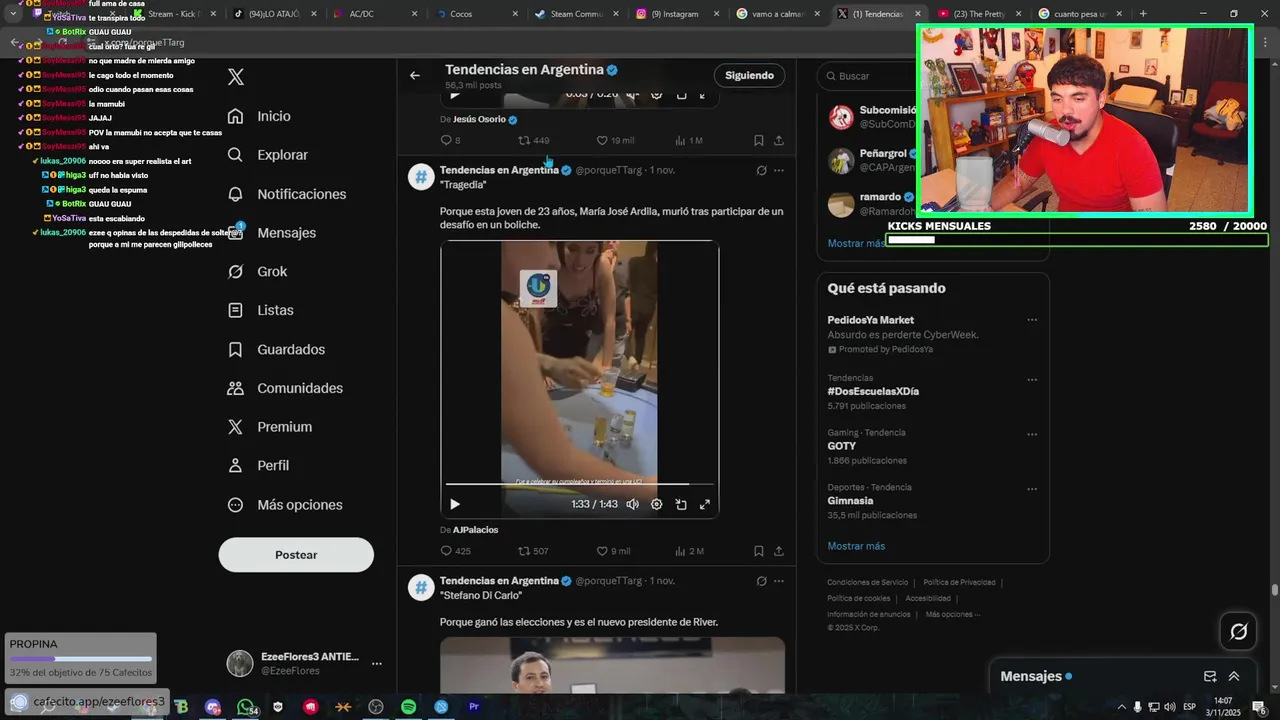This screenshot has height=720, width=1280.
Task: Open WhatsApp from the taskbar
Action: tap(246, 707)
